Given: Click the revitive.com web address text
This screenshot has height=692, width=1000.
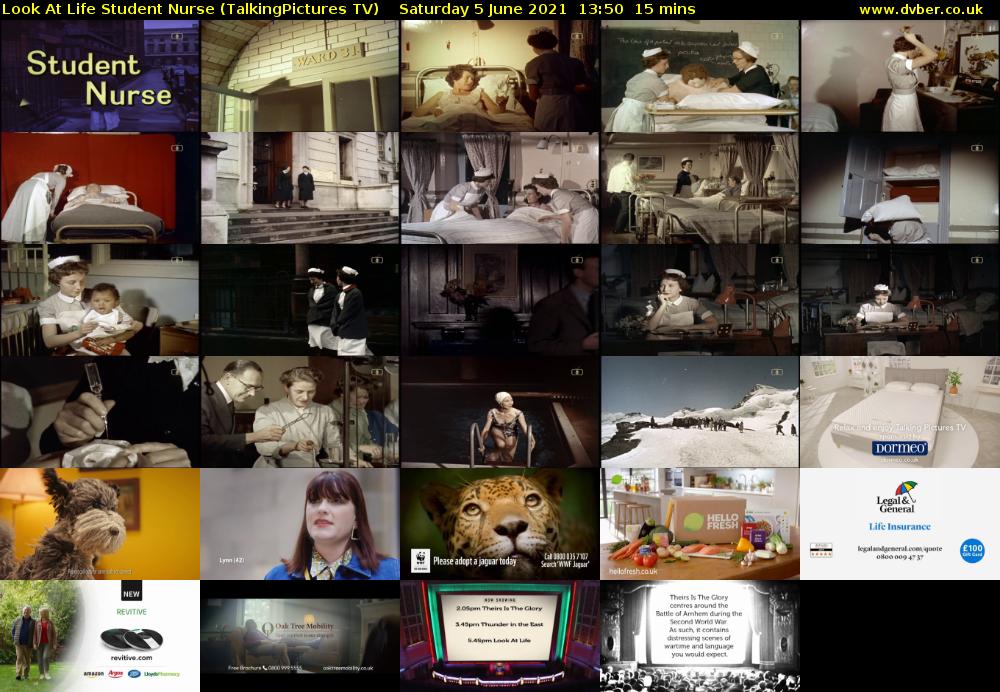Looking at the screenshot, I should click(131, 658).
